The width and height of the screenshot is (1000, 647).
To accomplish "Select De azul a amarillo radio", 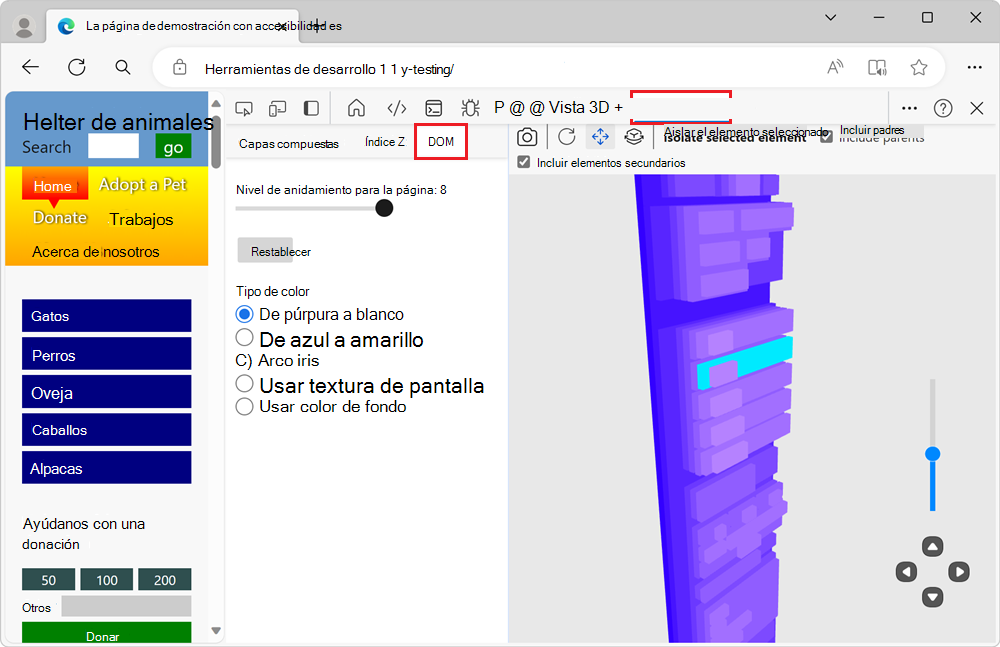I will tap(244, 337).
